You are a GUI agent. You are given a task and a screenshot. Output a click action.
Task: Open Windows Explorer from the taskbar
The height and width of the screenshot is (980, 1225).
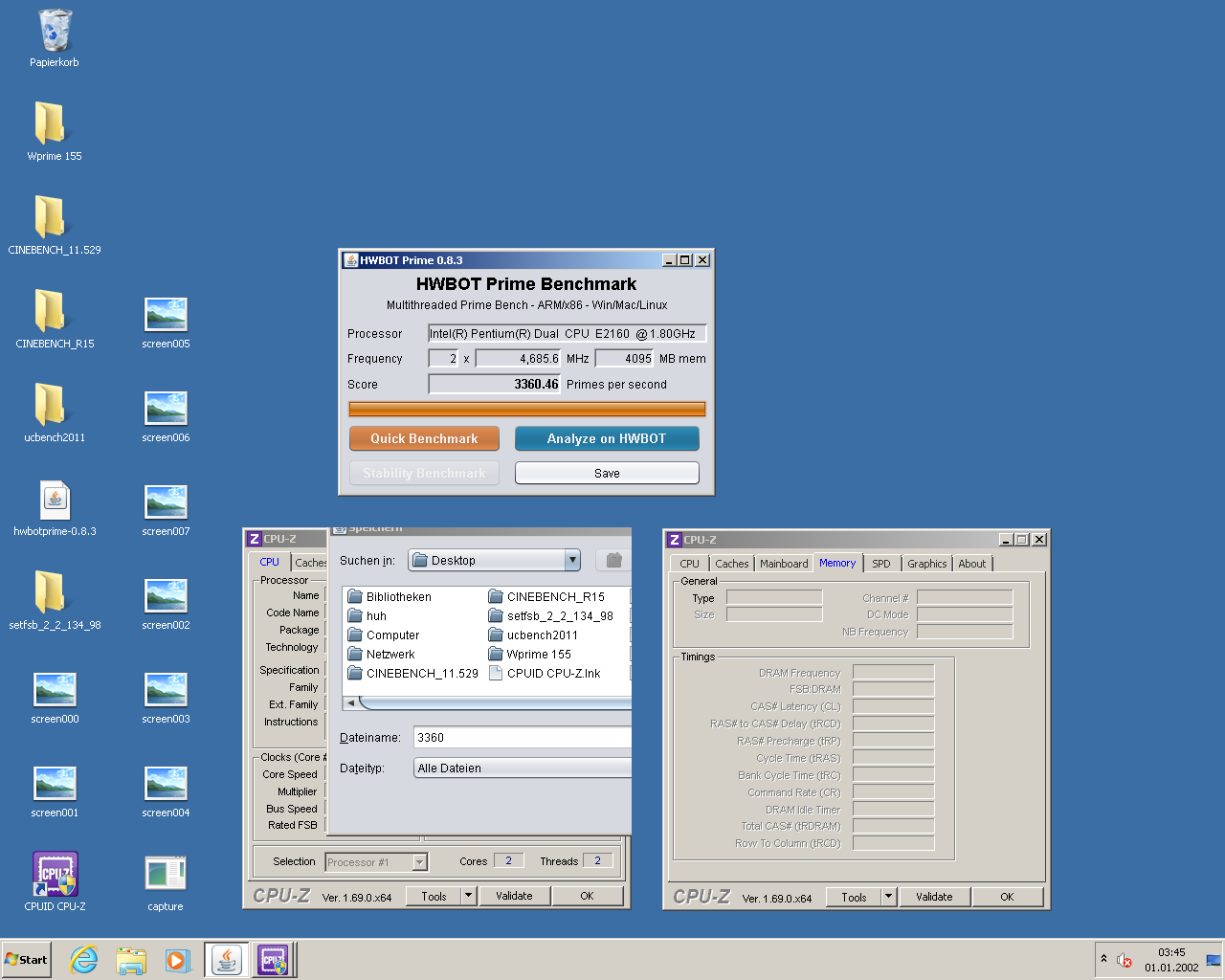[x=131, y=960]
